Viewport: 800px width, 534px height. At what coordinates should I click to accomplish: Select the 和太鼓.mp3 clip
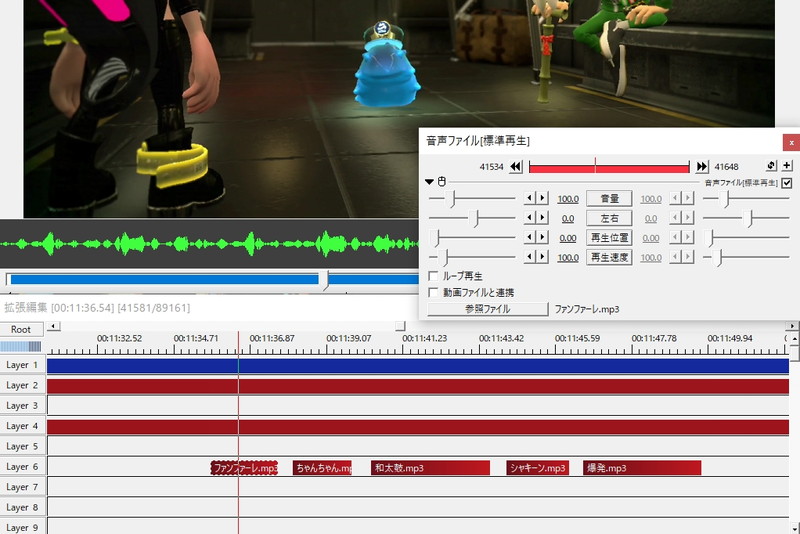[431, 468]
